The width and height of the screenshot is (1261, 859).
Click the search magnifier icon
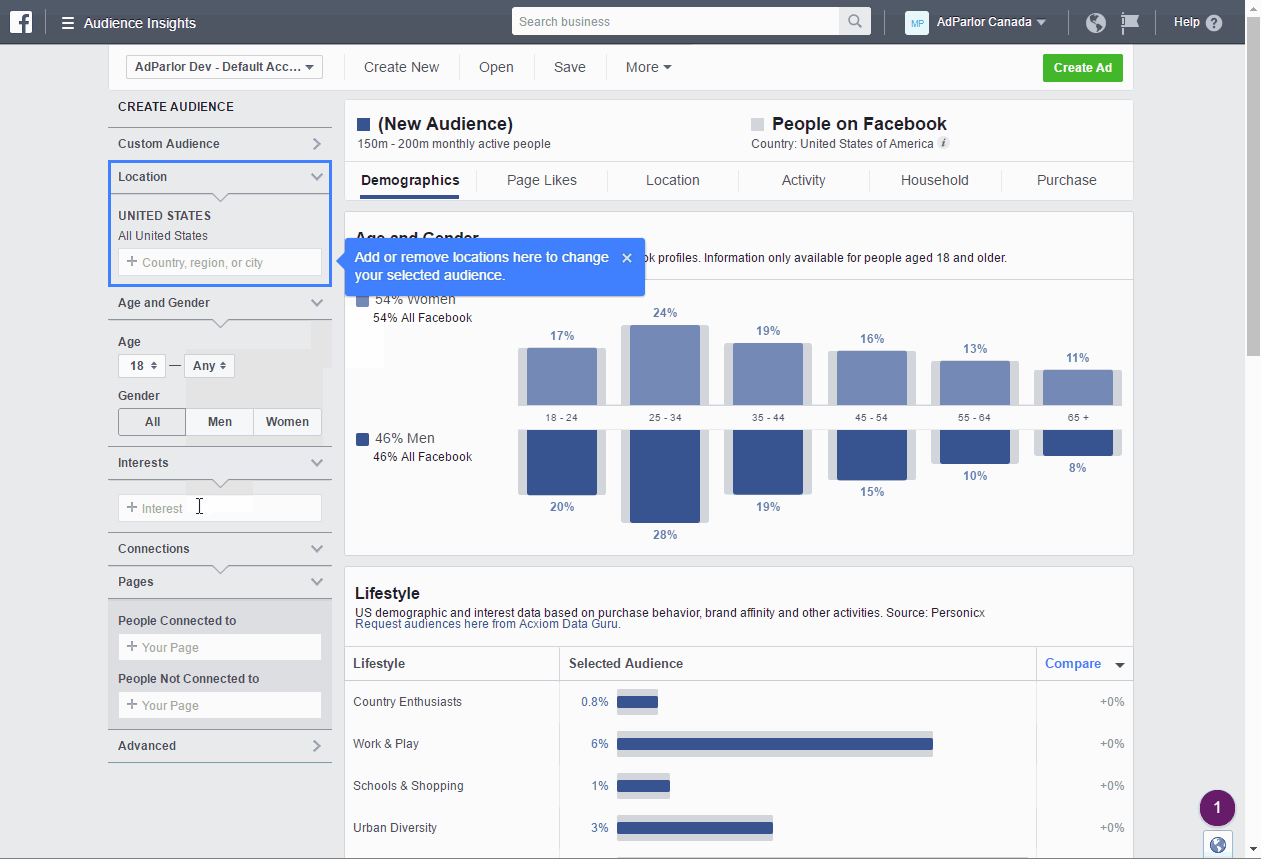pyautogui.click(x=855, y=20)
